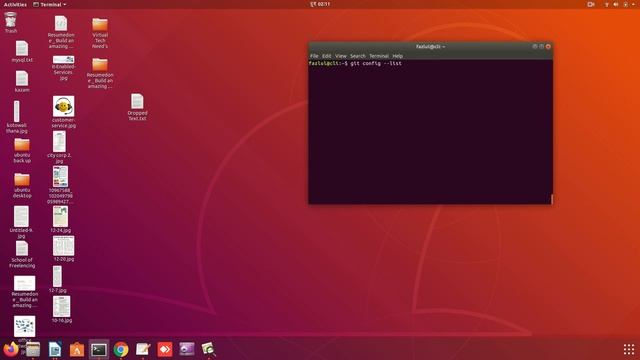Select the Trash icon on the desktop

pyautogui.click(x=11, y=22)
